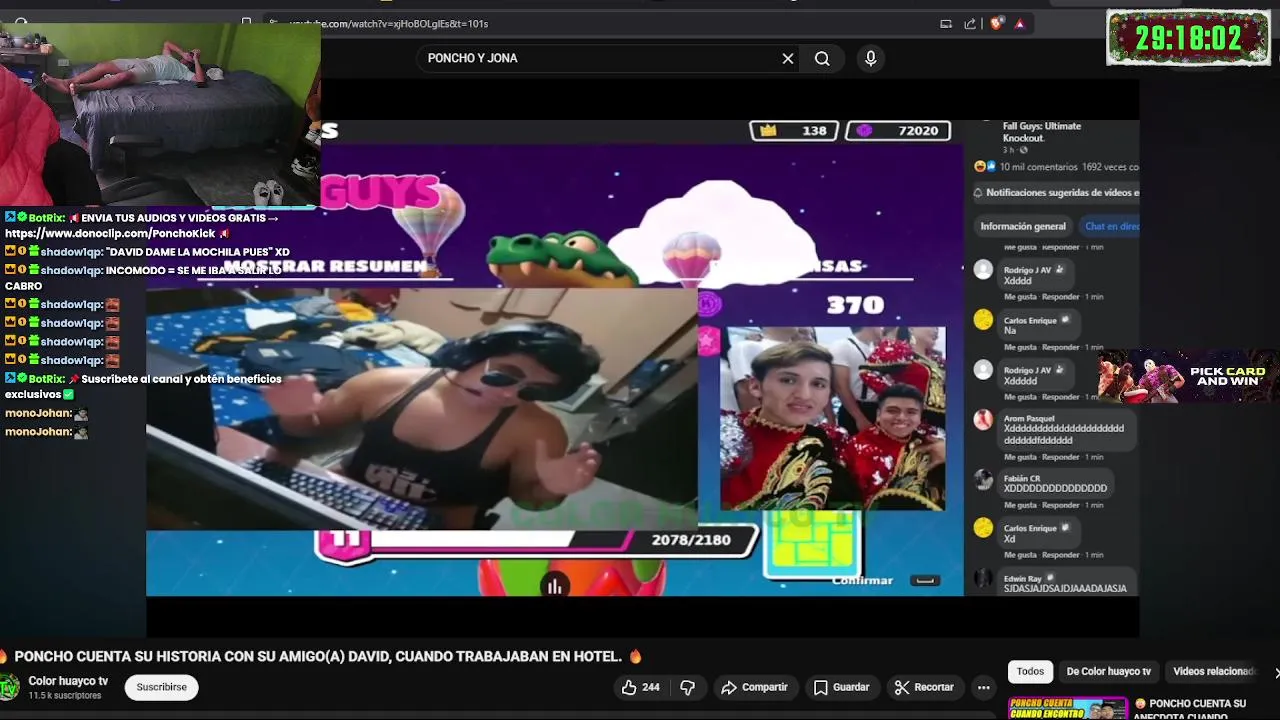Clear the YouTube search box text
This screenshot has width=1280, height=720.
pyautogui.click(x=788, y=58)
